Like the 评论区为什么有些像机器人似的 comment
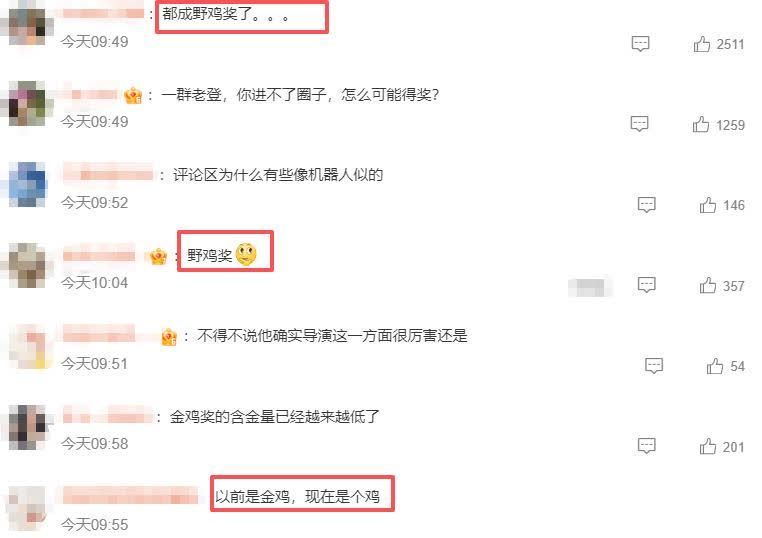The width and height of the screenshot is (762, 538). coord(708,205)
